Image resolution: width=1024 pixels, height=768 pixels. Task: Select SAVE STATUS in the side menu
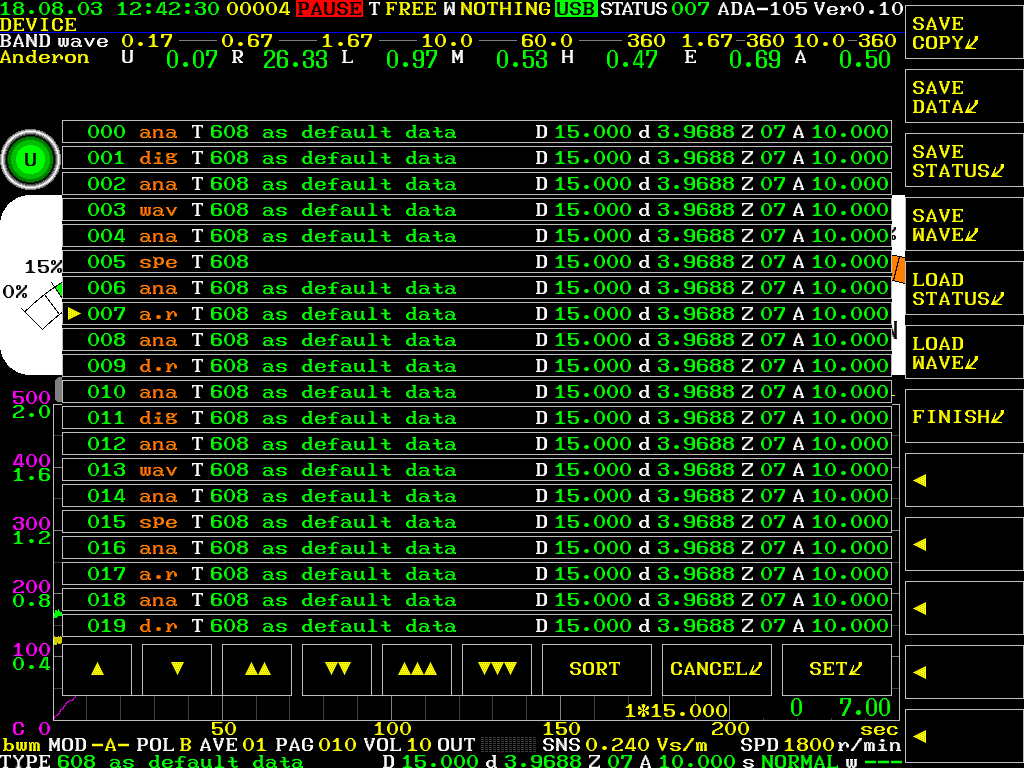tap(964, 161)
